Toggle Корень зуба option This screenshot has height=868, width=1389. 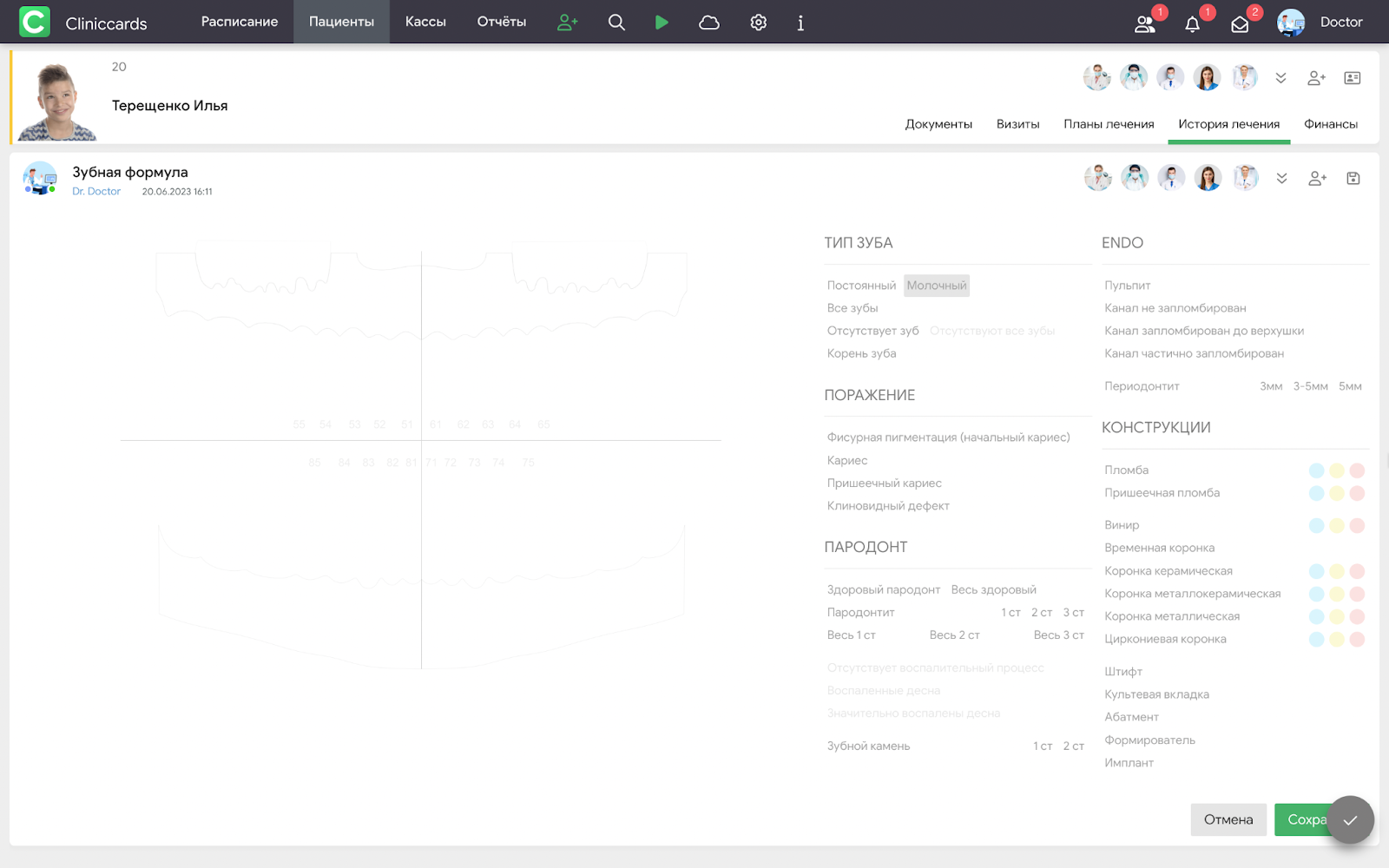pyautogui.click(x=861, y=353)
